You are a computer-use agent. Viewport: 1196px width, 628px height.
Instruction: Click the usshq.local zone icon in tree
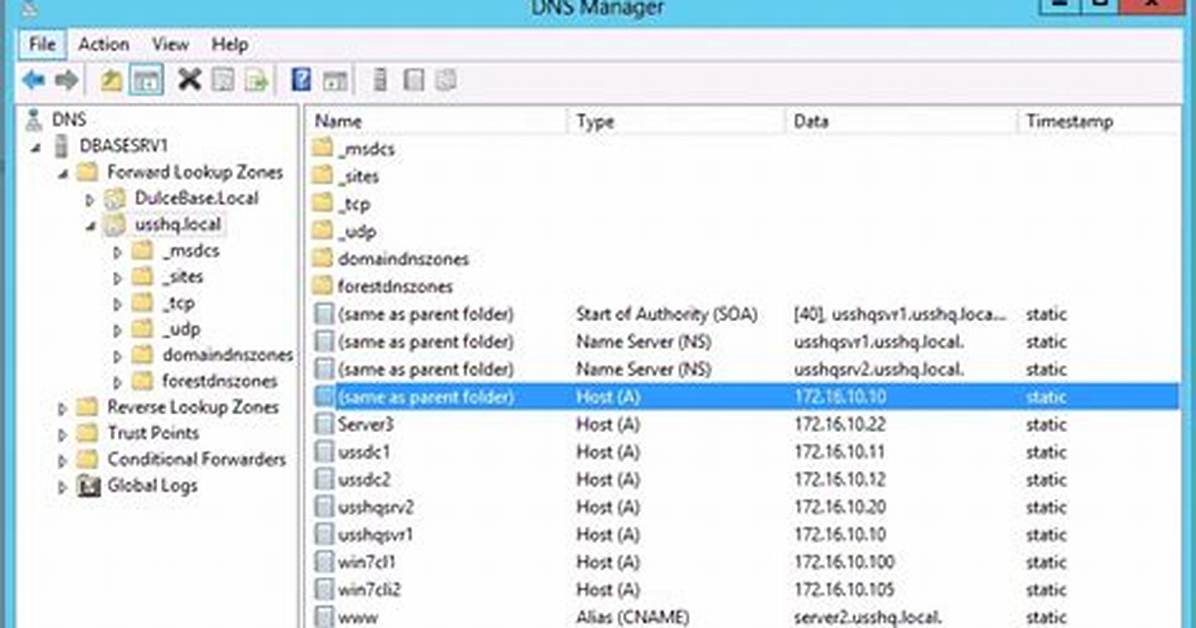click(x=115, y=224)
